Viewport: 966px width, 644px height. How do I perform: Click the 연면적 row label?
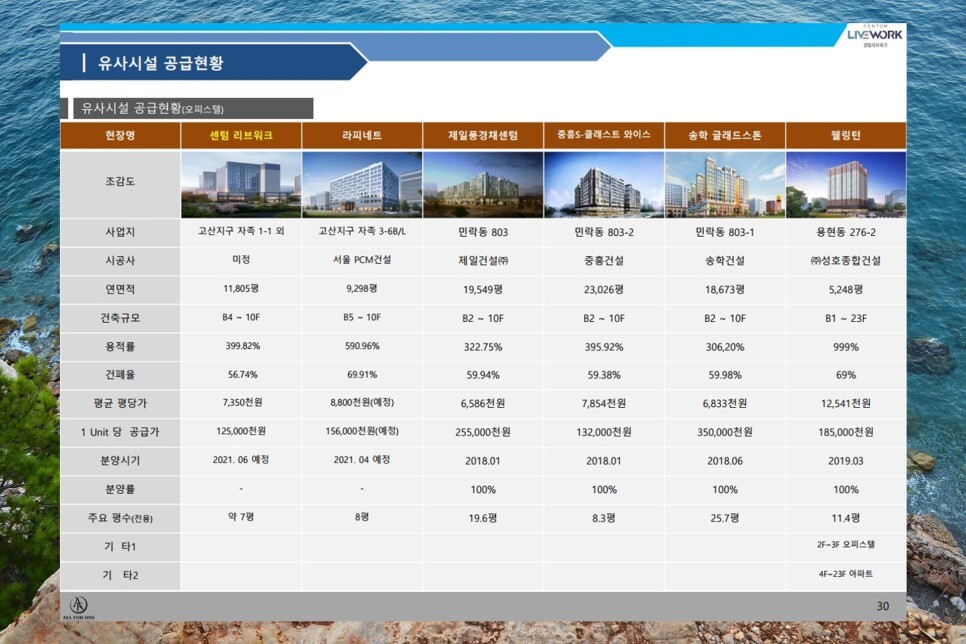(120, 289)
